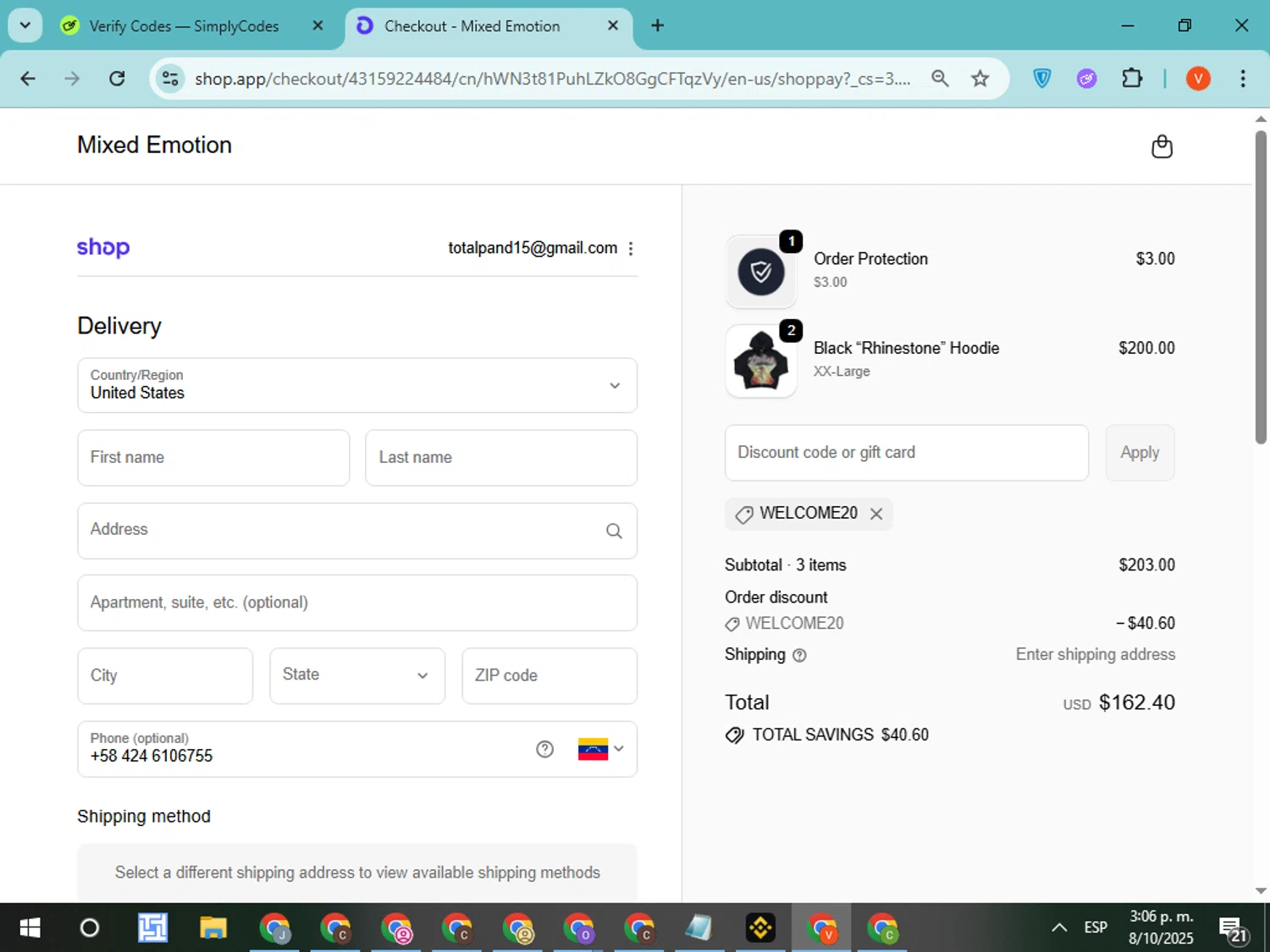
Task: Click the First name field
Action: click(x=213, y=458)
